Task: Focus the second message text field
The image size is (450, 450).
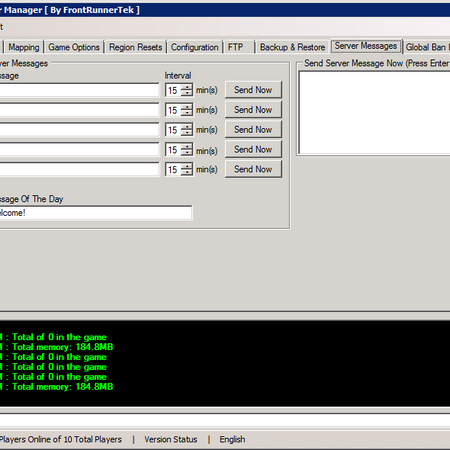Action: 79,110
